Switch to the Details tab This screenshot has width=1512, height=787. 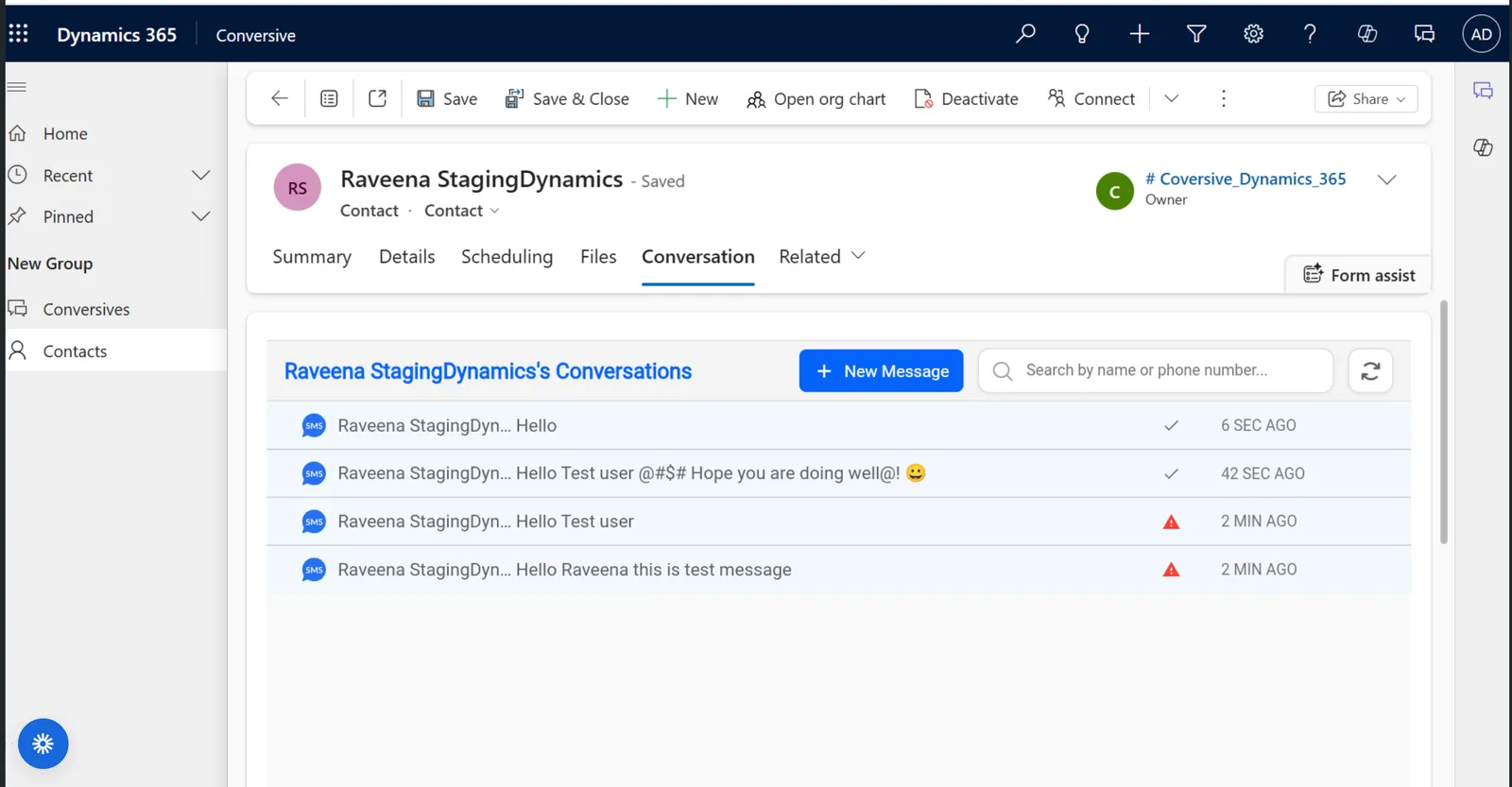(x=407, y=257)
